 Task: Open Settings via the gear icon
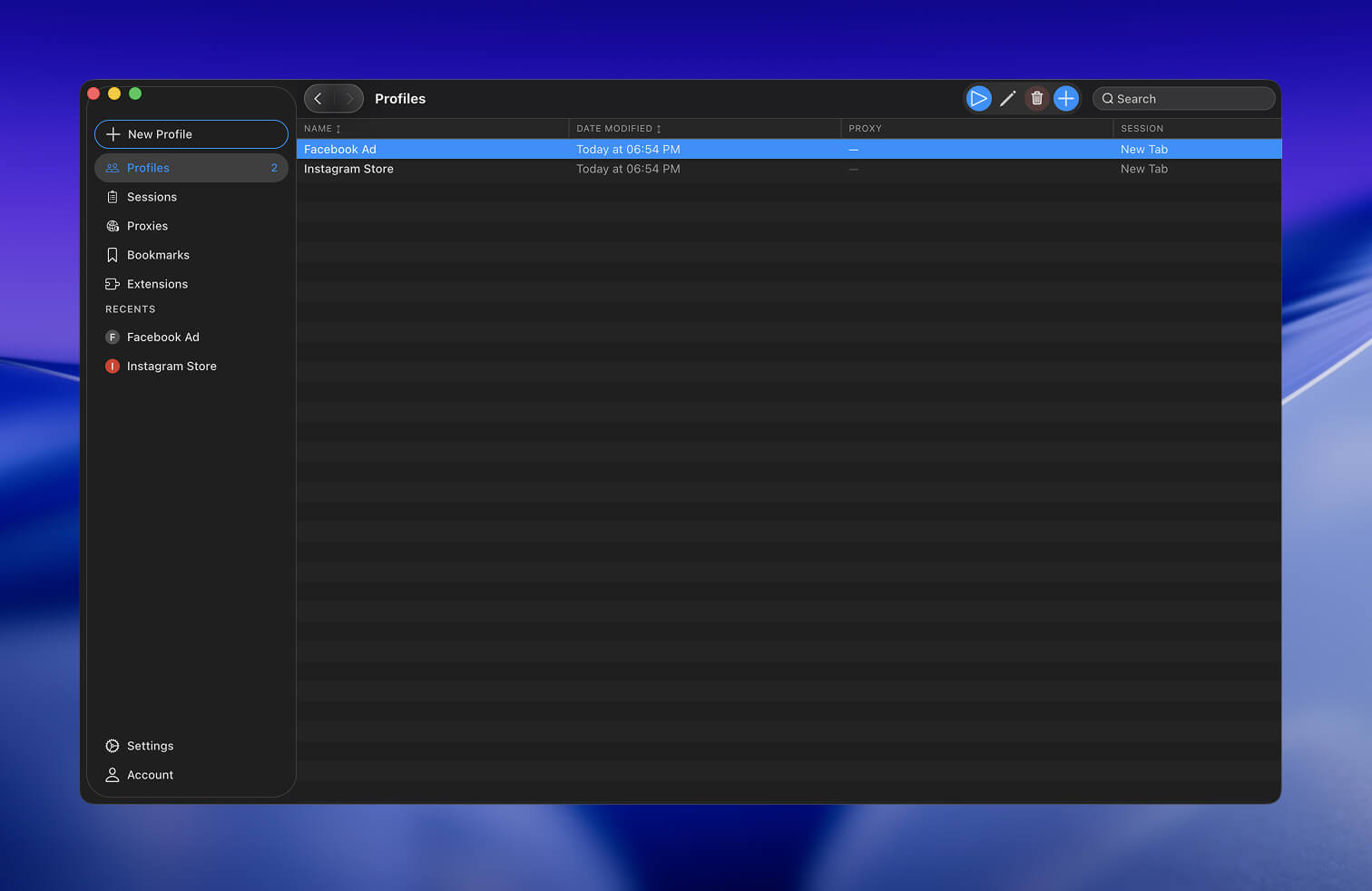pos(151,745)
